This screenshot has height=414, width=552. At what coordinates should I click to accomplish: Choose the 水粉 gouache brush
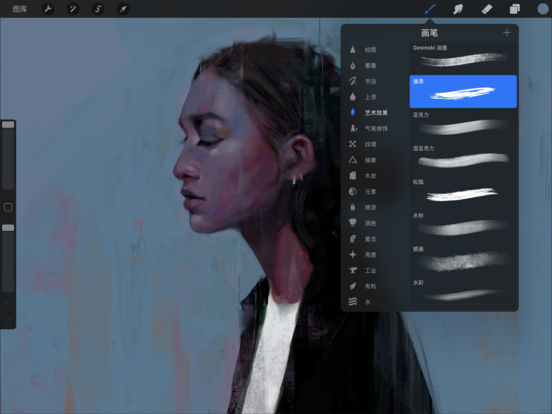point(463,226)
